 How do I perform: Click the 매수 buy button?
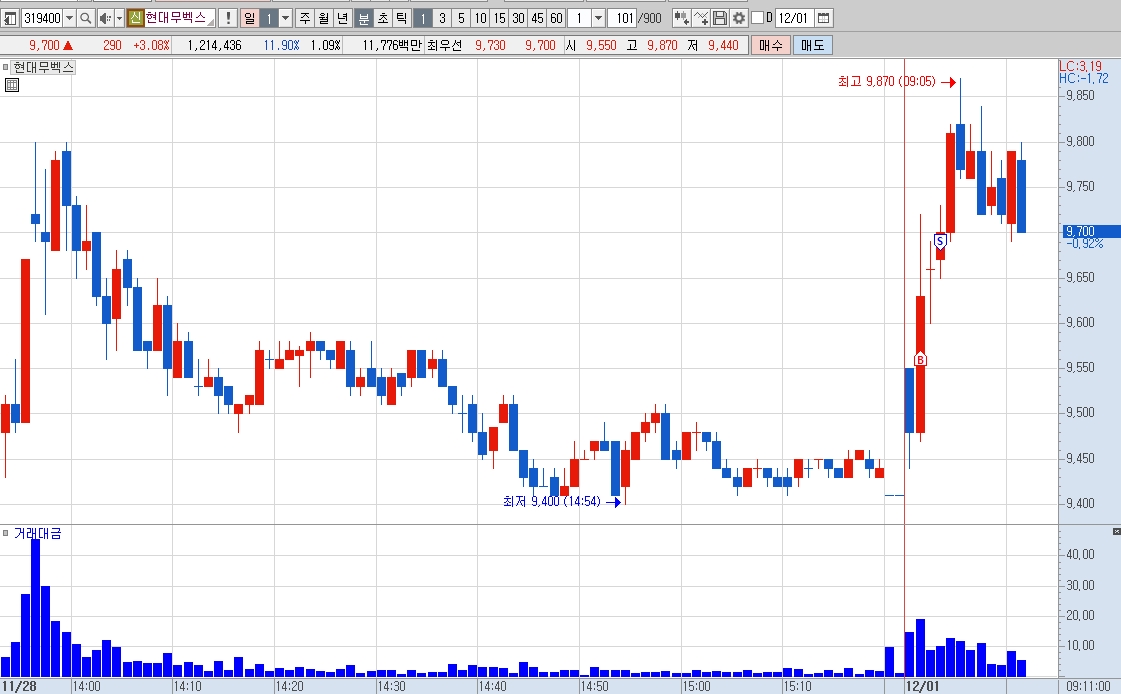pyautogui.click(x=771, y=45)
